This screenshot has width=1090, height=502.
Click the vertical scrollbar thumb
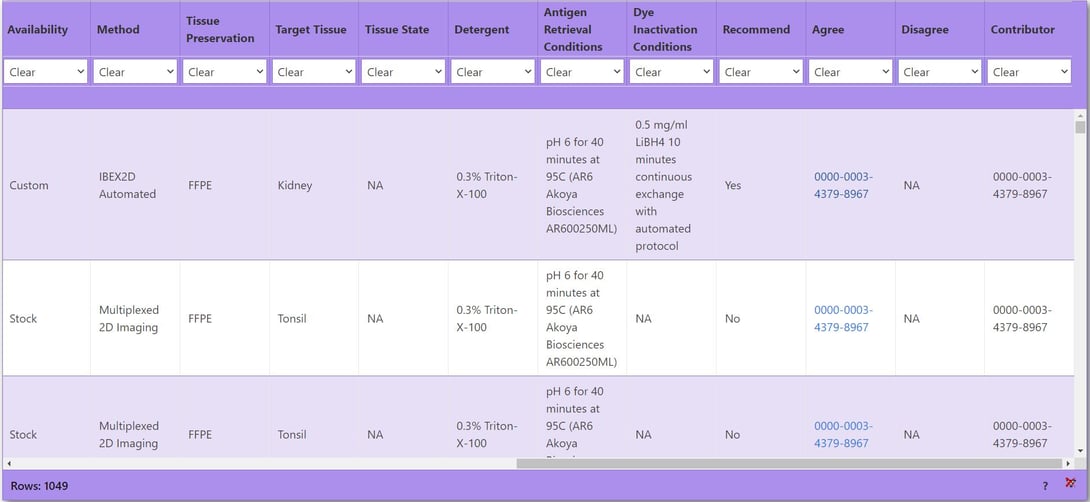point(1080,128)
